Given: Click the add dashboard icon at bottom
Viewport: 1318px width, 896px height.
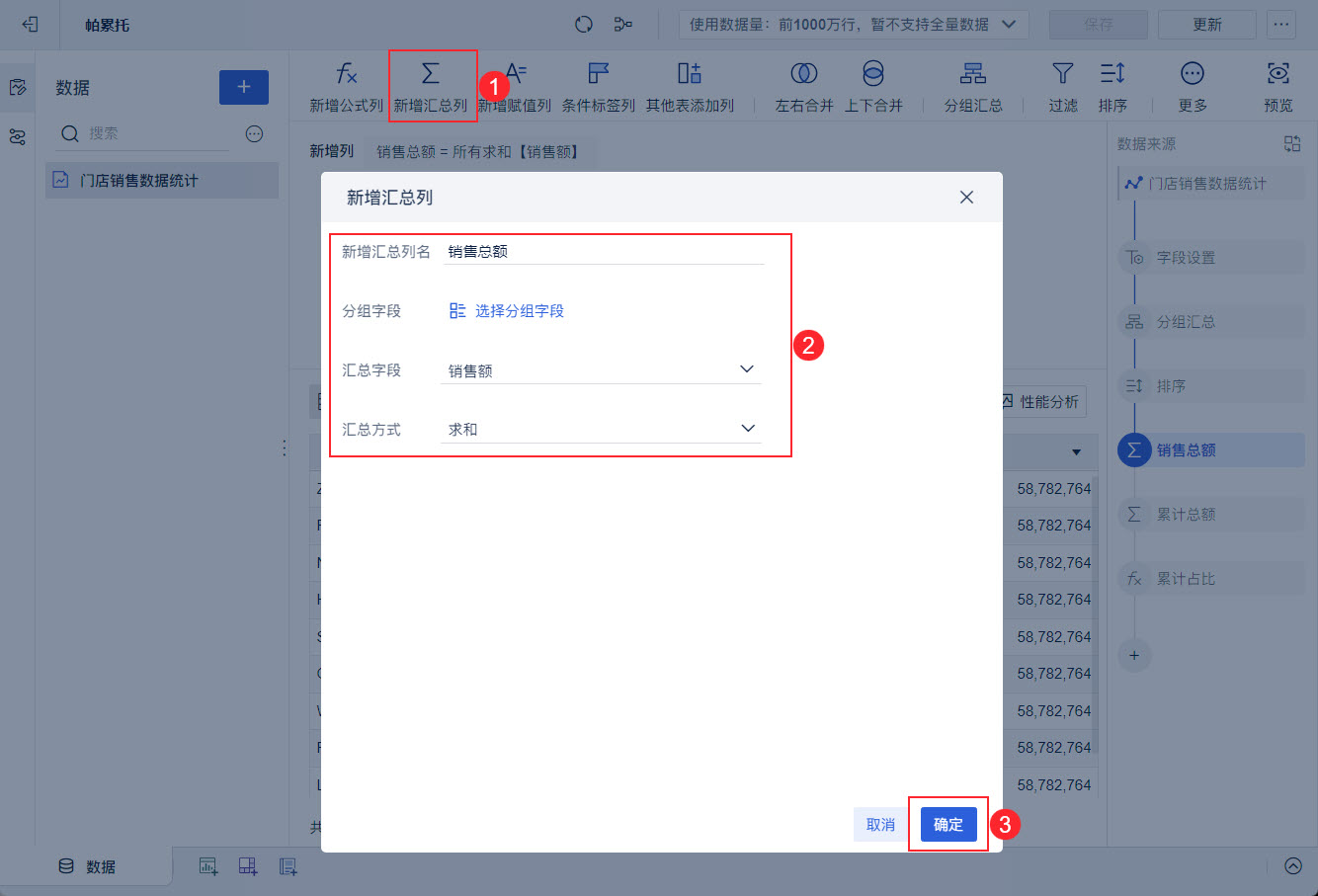Looking at the screenshot, I should click(x=248, y=866).
